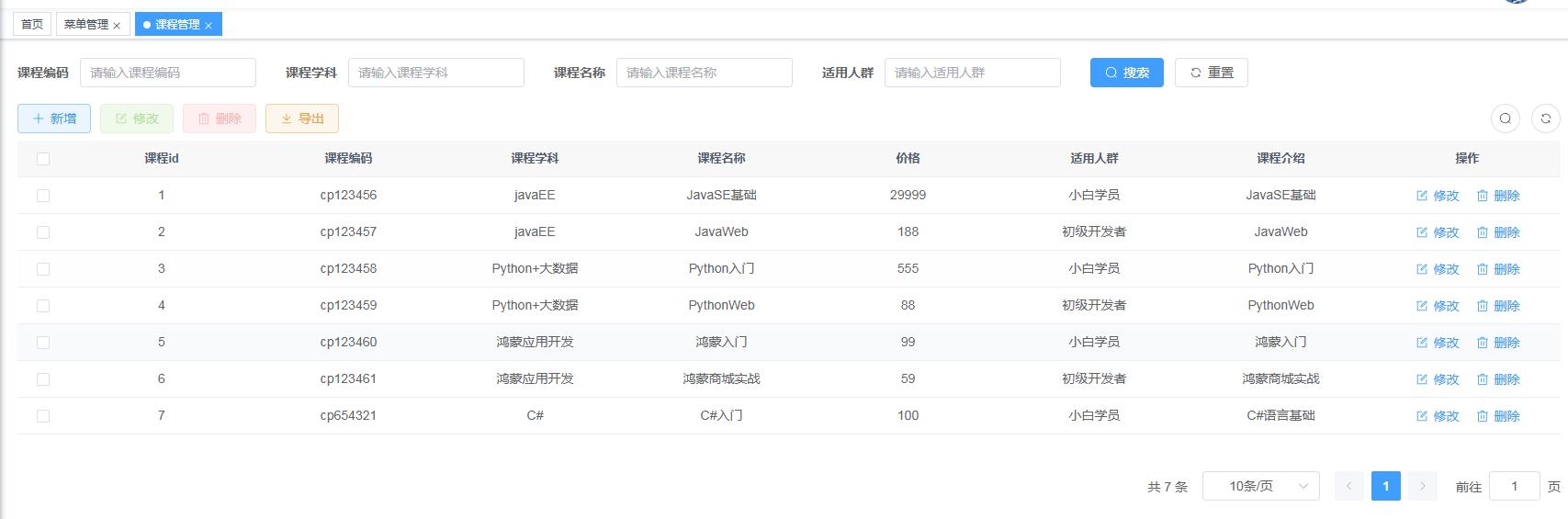Edit the 鸿蒙入门 course row
The width and height of the screenshot is (1568, 519).
click(1438, 343)
